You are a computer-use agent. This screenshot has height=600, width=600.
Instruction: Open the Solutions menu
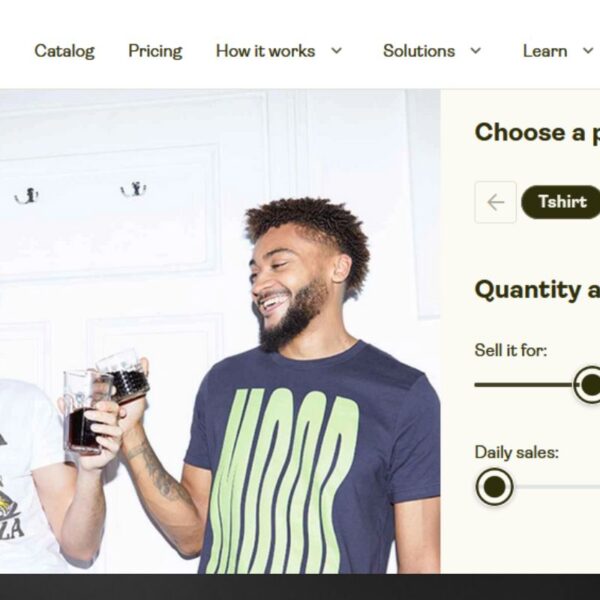[x=419, y=51]
